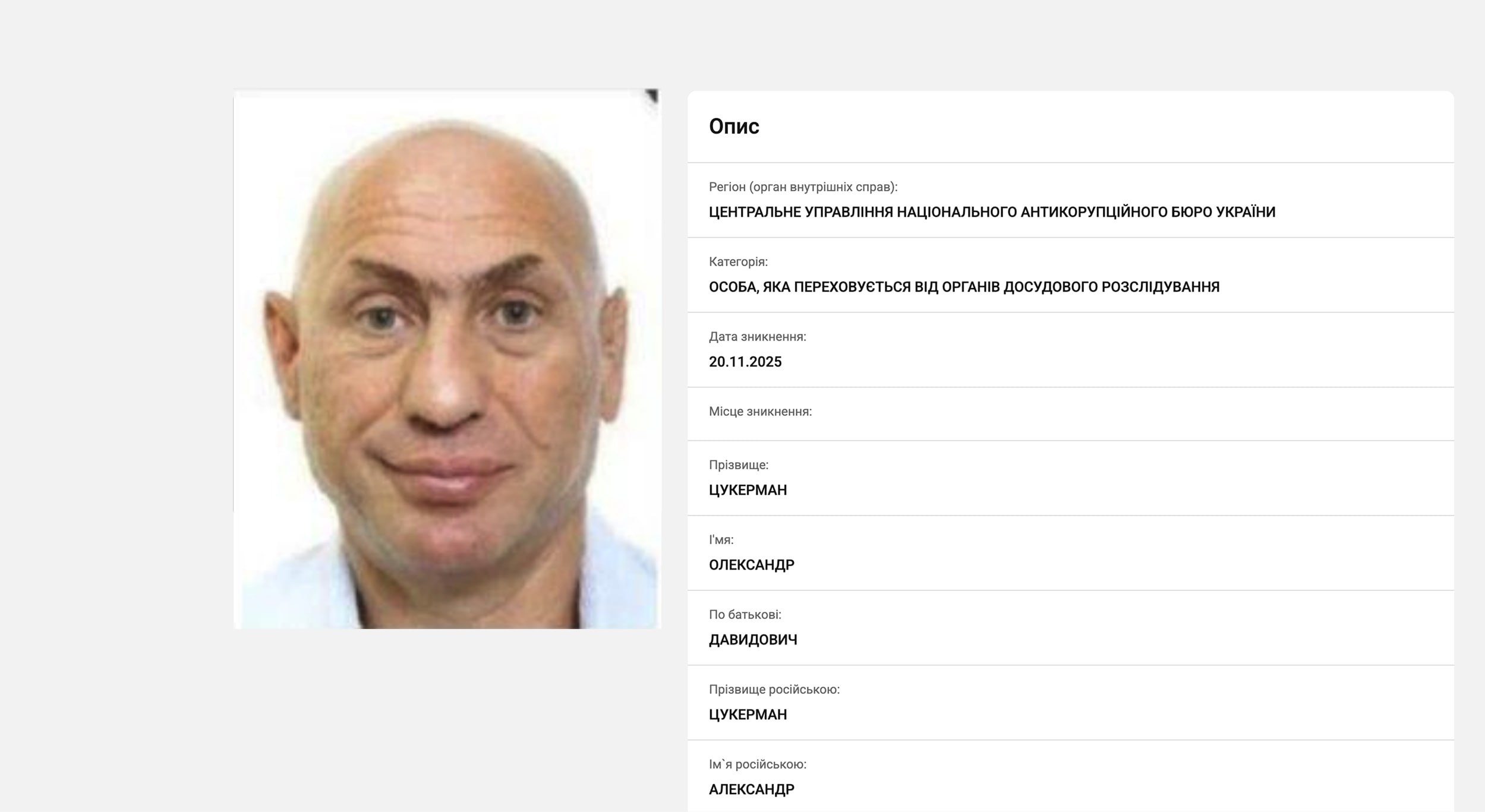Viewport: 1485px width, 812px height.
Task: Click the dark corner mark on photo
Action: coord(652,96)
